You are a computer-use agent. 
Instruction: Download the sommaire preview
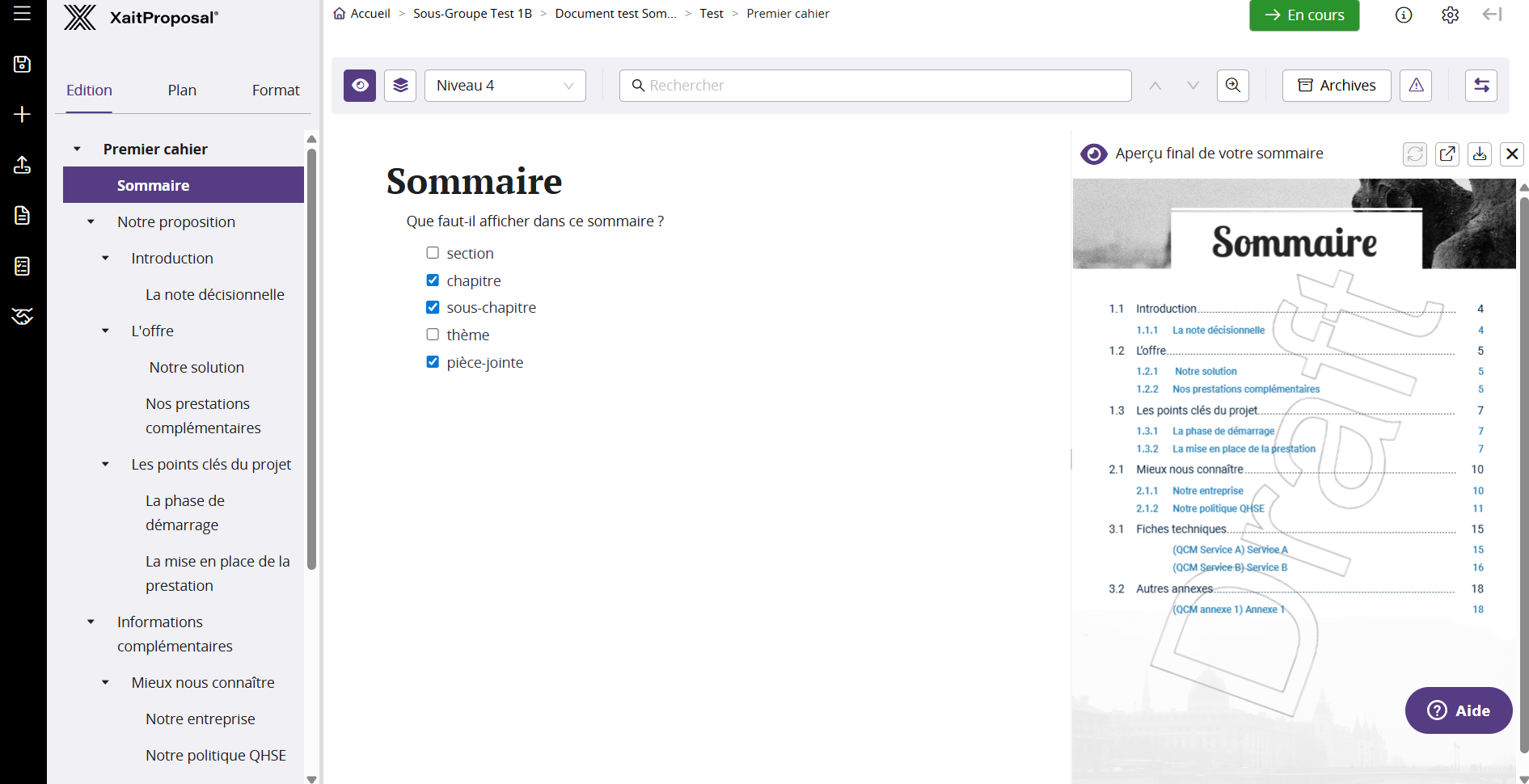point(1480,154)
